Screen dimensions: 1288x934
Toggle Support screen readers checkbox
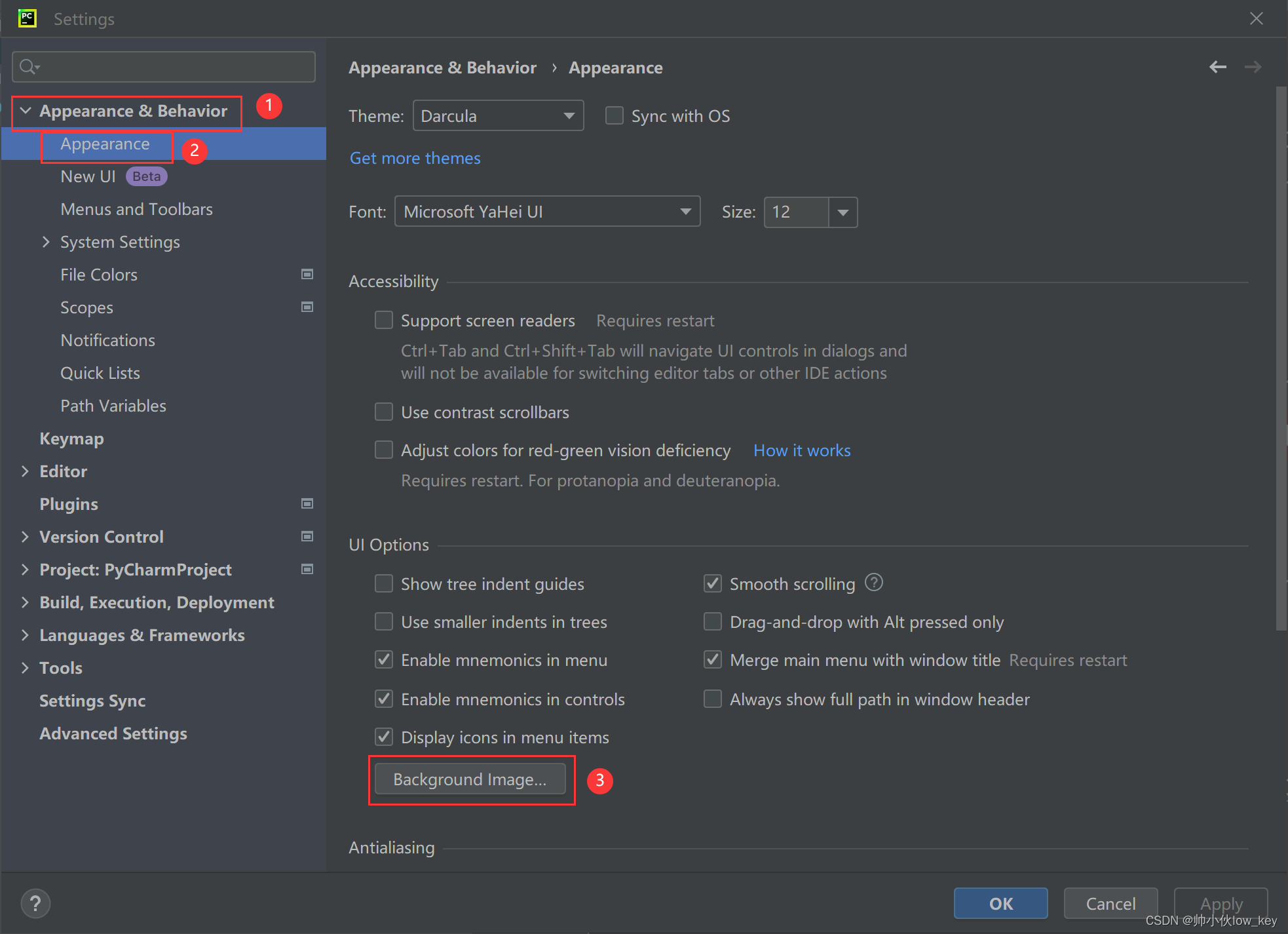[383, 320]
